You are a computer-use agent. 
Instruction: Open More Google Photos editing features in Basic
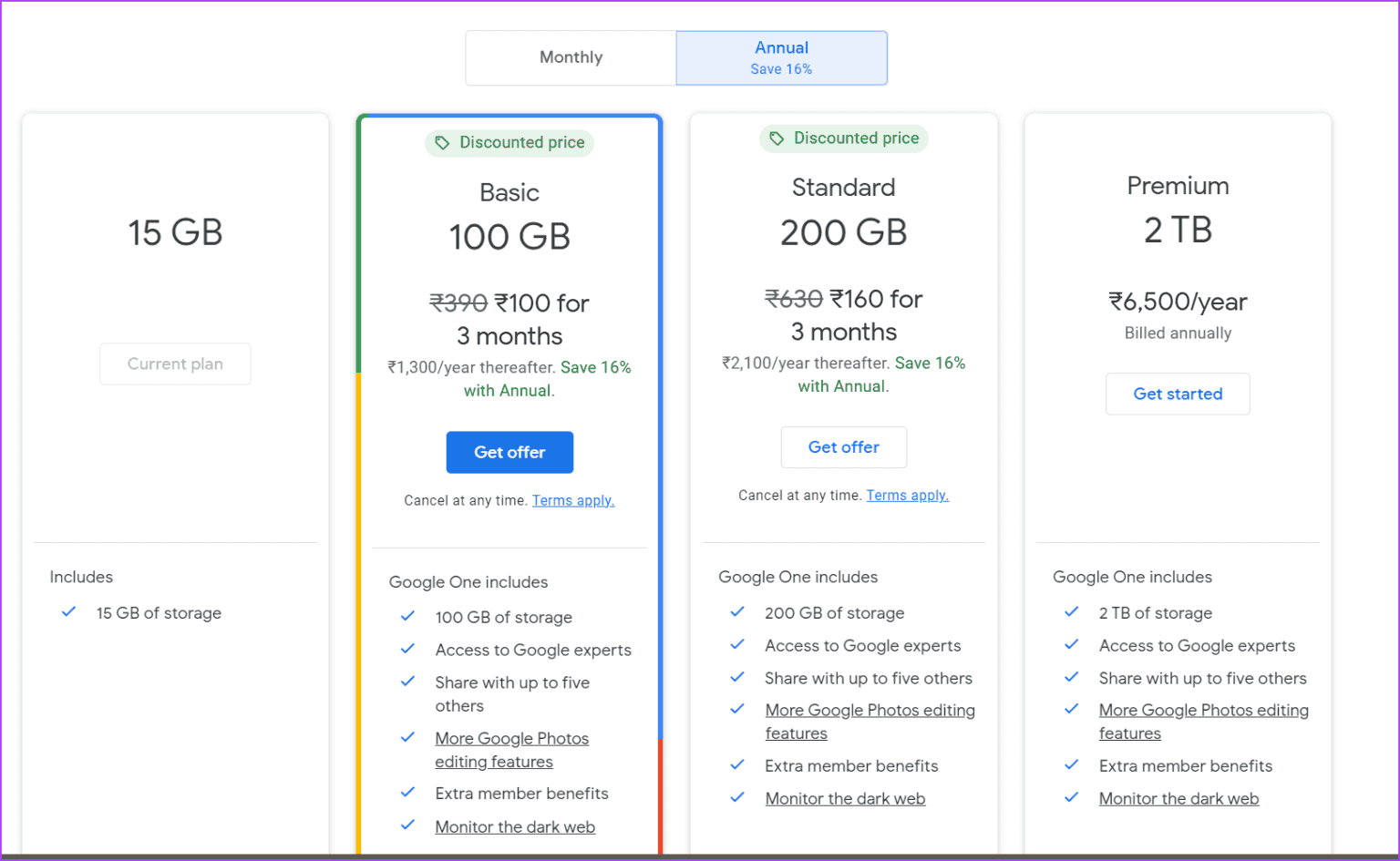pos(512,750)
